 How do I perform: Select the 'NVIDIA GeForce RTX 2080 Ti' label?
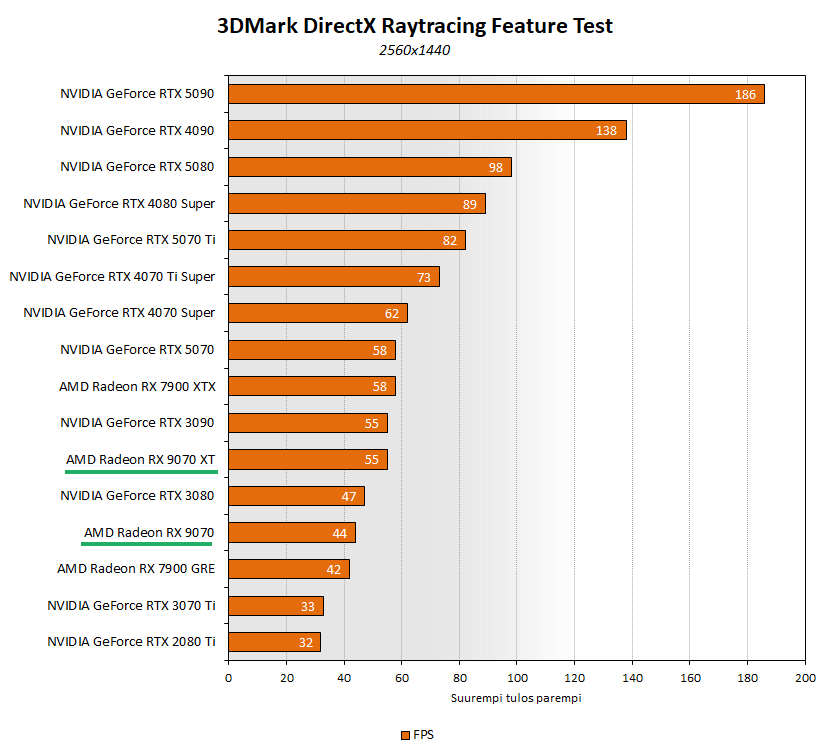[131, 642]
